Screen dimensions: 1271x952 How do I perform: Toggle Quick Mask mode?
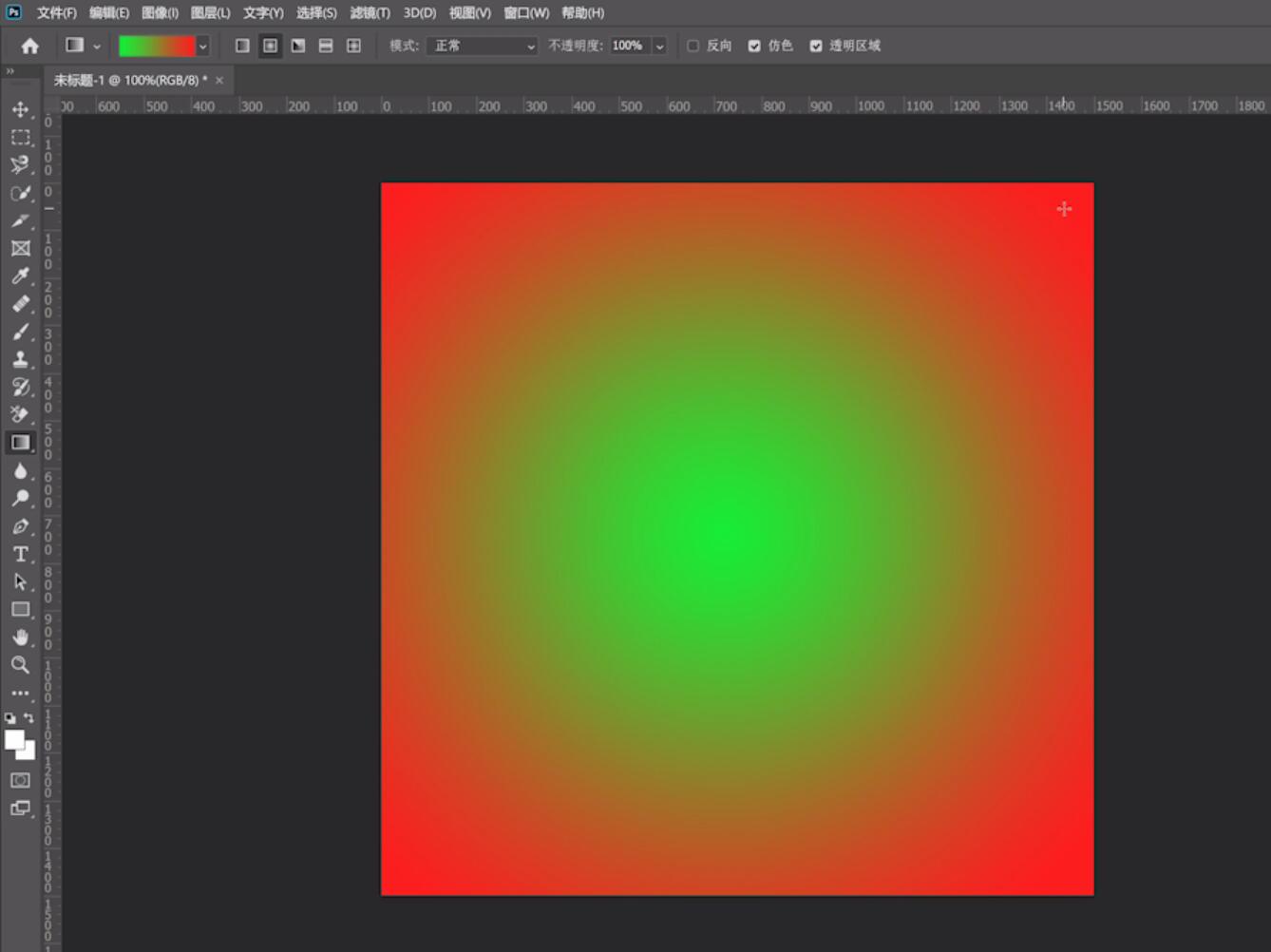(x=20, y=780)
